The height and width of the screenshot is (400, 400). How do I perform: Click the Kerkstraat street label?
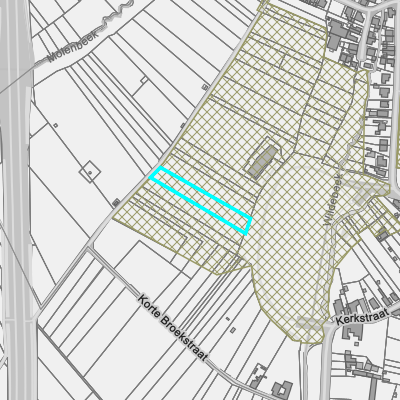coord(362,317)
